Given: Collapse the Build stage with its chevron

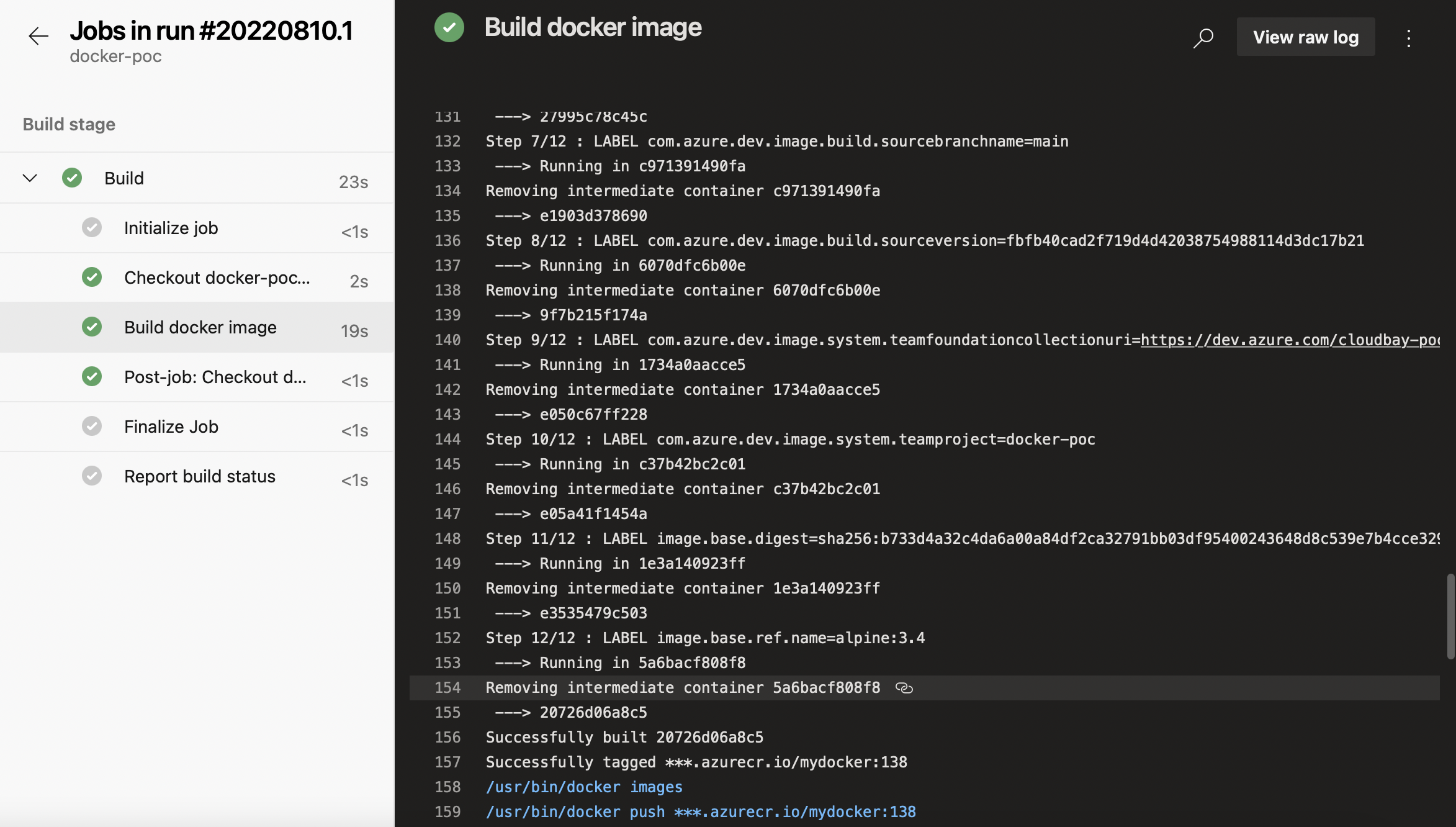Looking at the screenshot, I should (x=29, y=178).
